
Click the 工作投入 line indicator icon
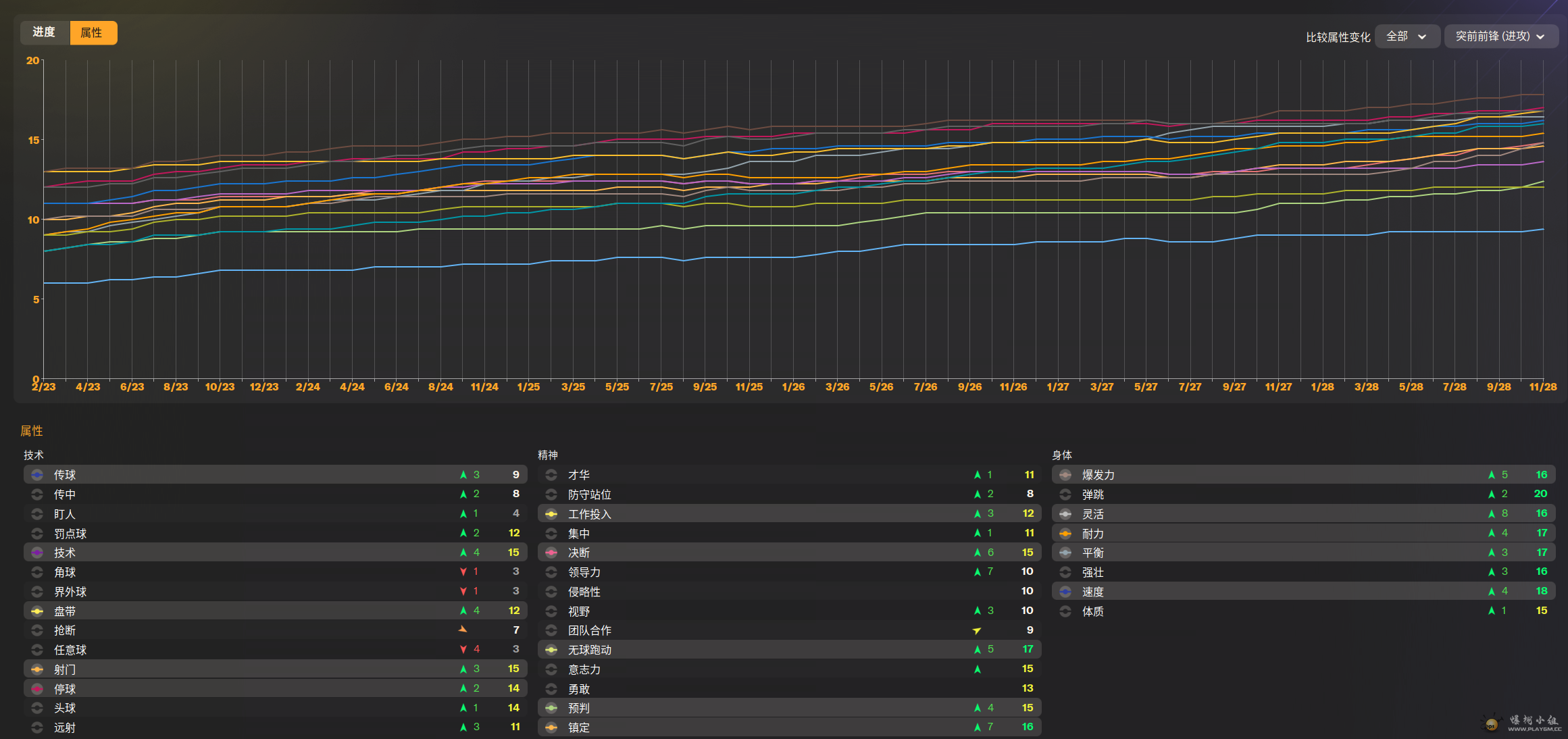pos(551,514)
